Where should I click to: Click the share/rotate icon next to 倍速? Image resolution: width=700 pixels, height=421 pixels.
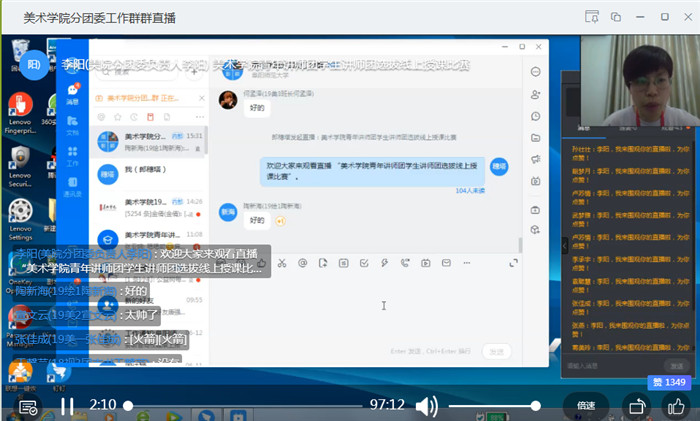point(635,405)
